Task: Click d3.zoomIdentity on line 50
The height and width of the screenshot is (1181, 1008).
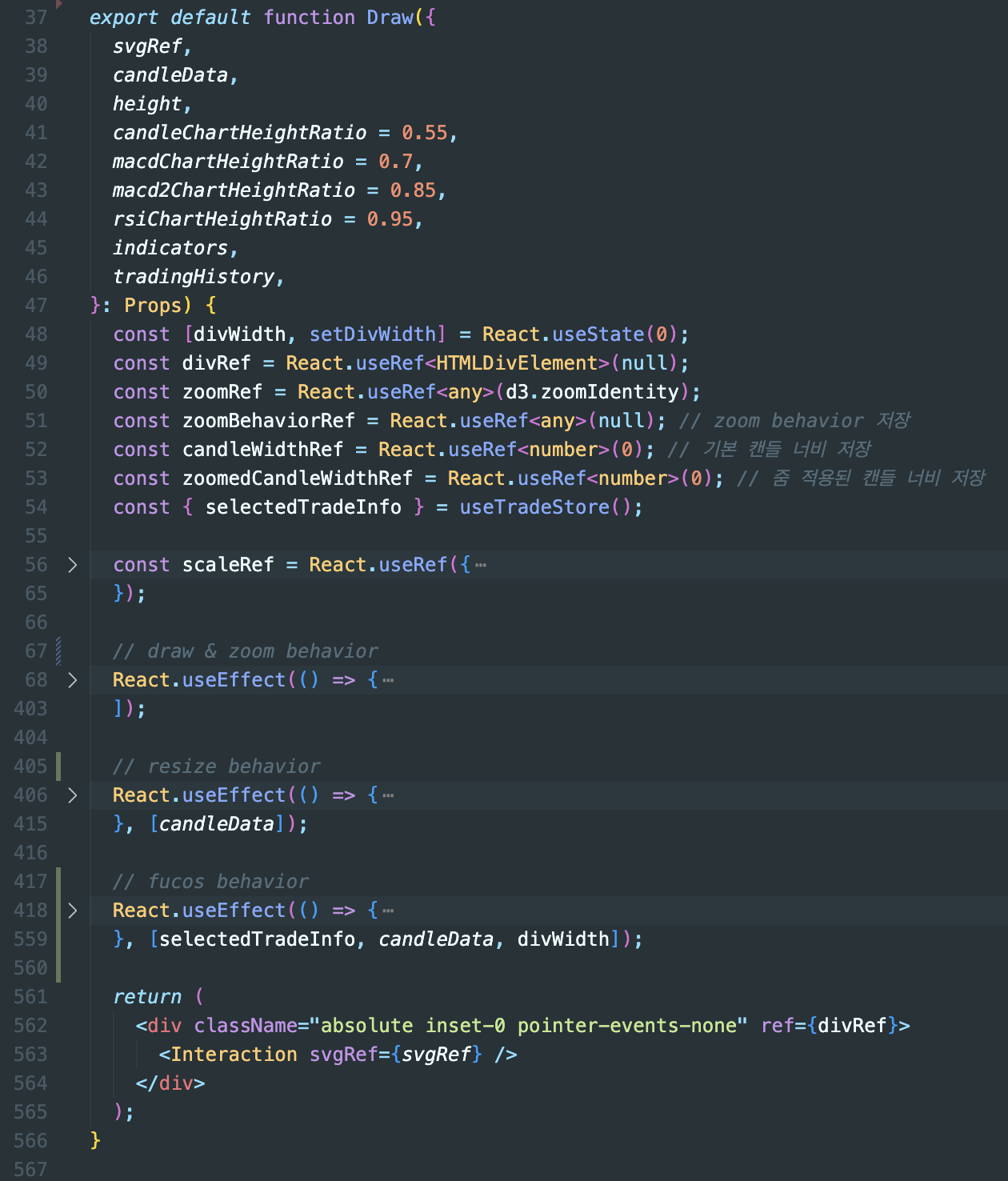Action: point(592,392)
